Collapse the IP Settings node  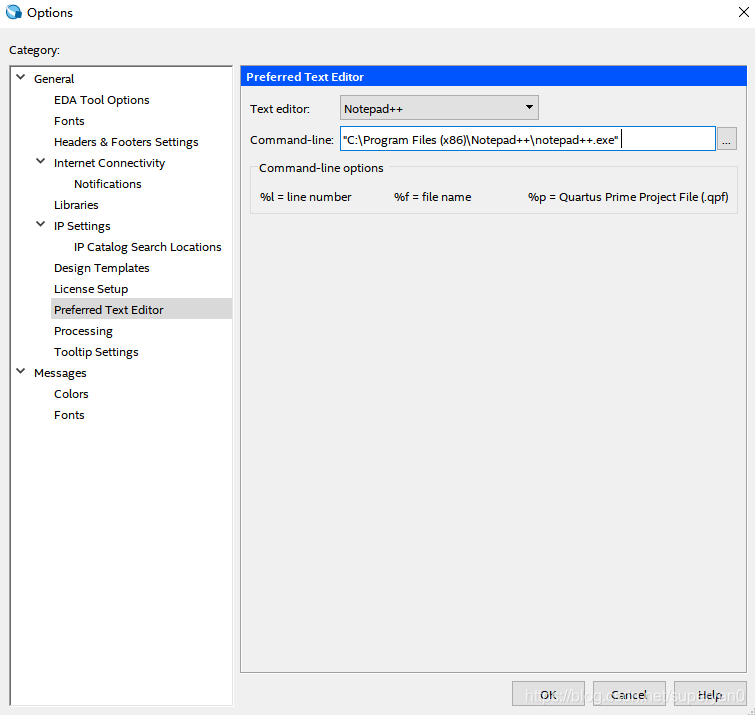[41, 224]
